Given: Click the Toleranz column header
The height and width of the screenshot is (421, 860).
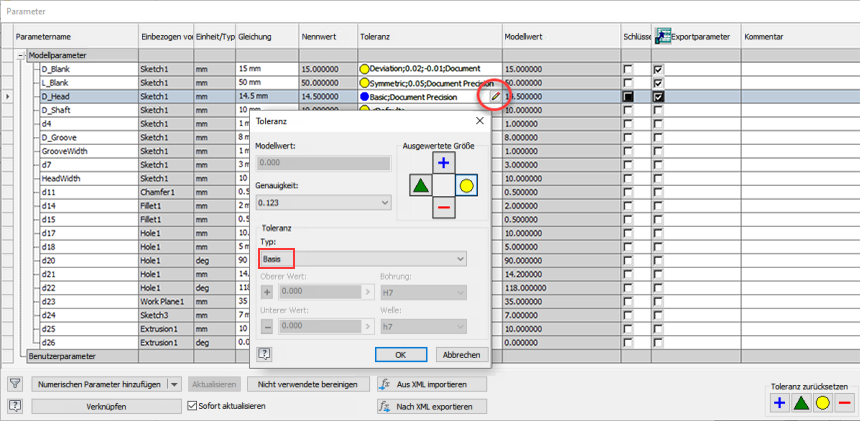Looking at the screenshot, I should (x=430, y=36).
